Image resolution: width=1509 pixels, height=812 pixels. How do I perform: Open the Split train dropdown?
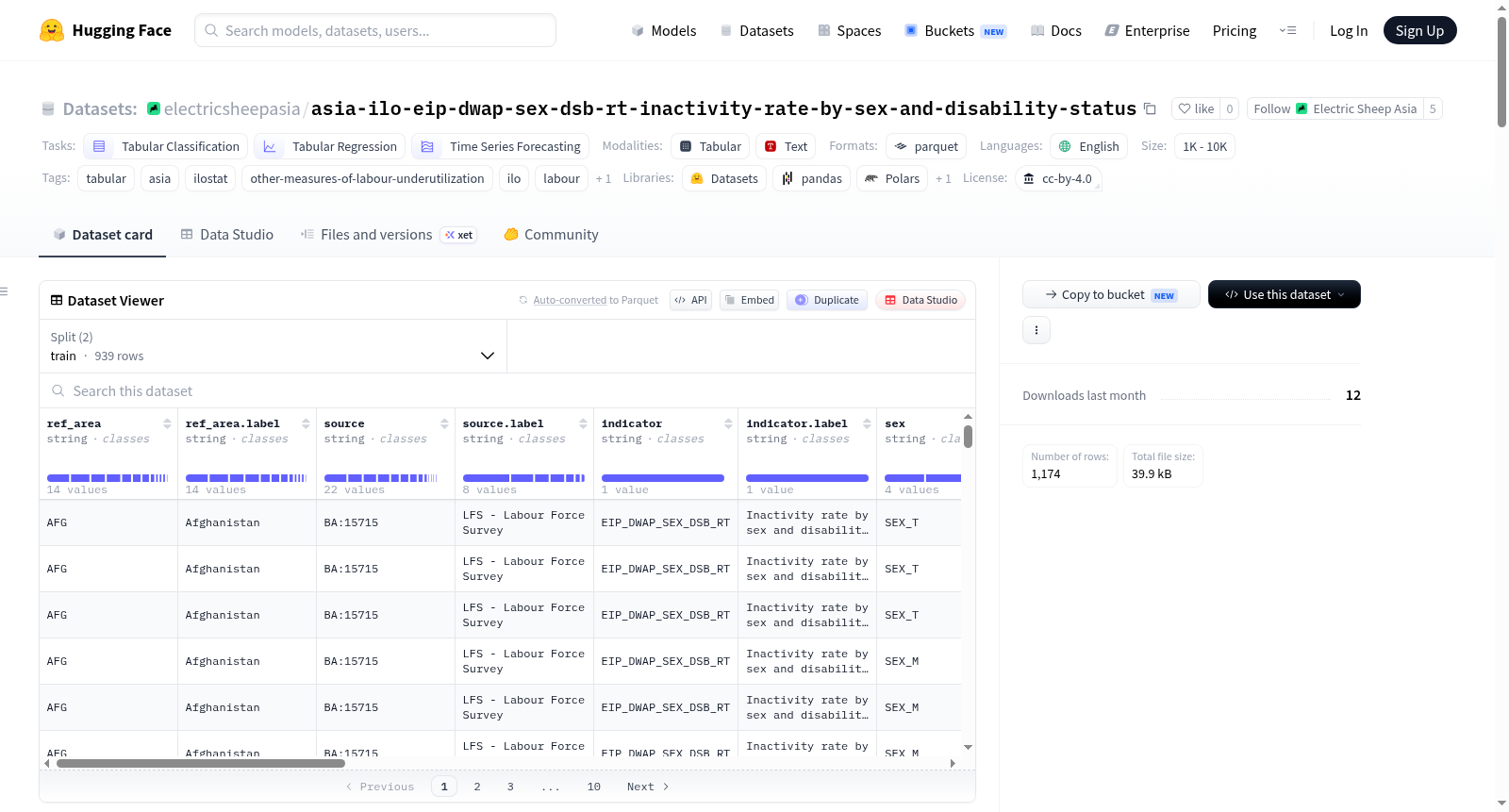coord(273,346)
